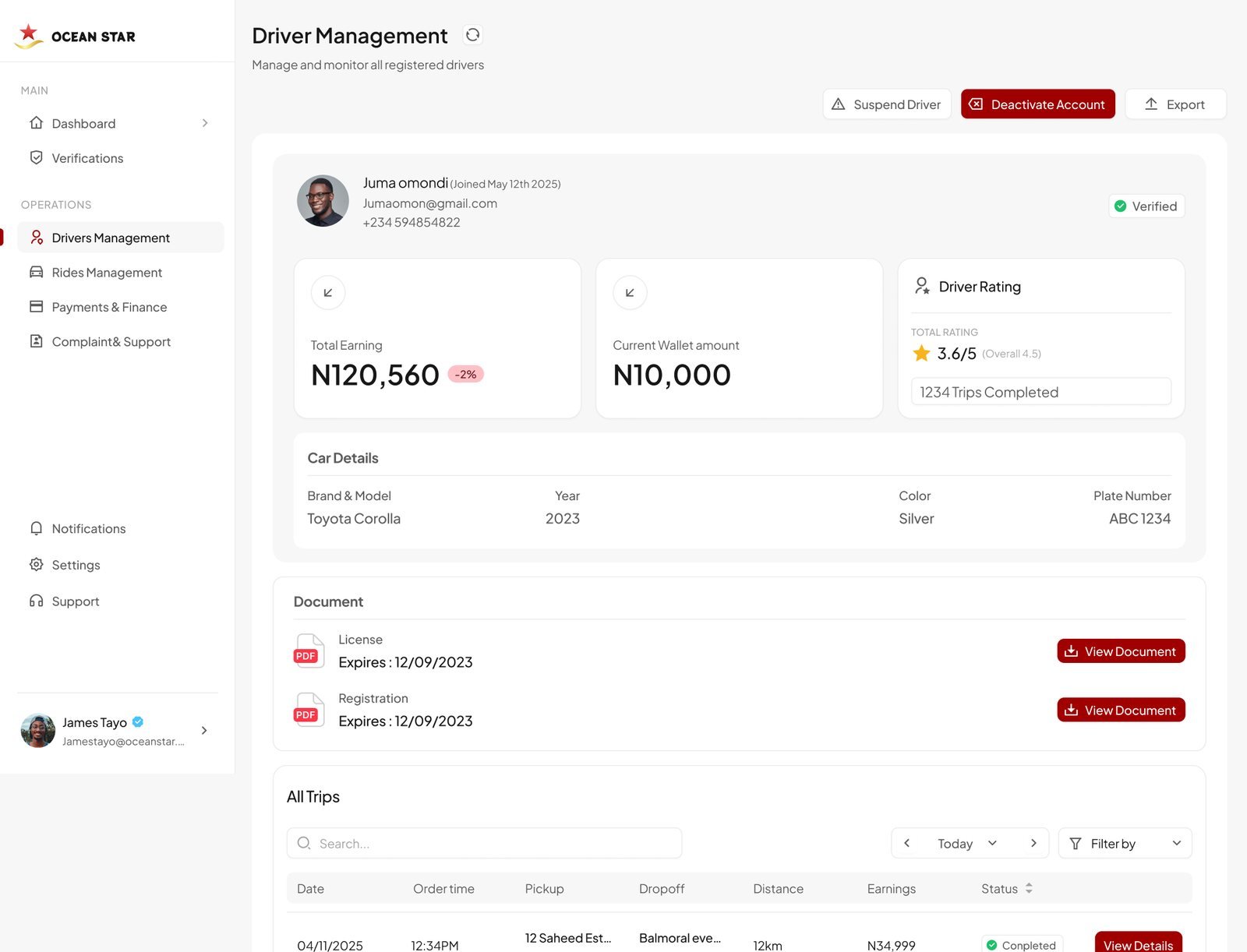The height and width of the screenshot is (952, 1247).
Task: Click the Registration PDF icon
Action: tap(309, 710)
